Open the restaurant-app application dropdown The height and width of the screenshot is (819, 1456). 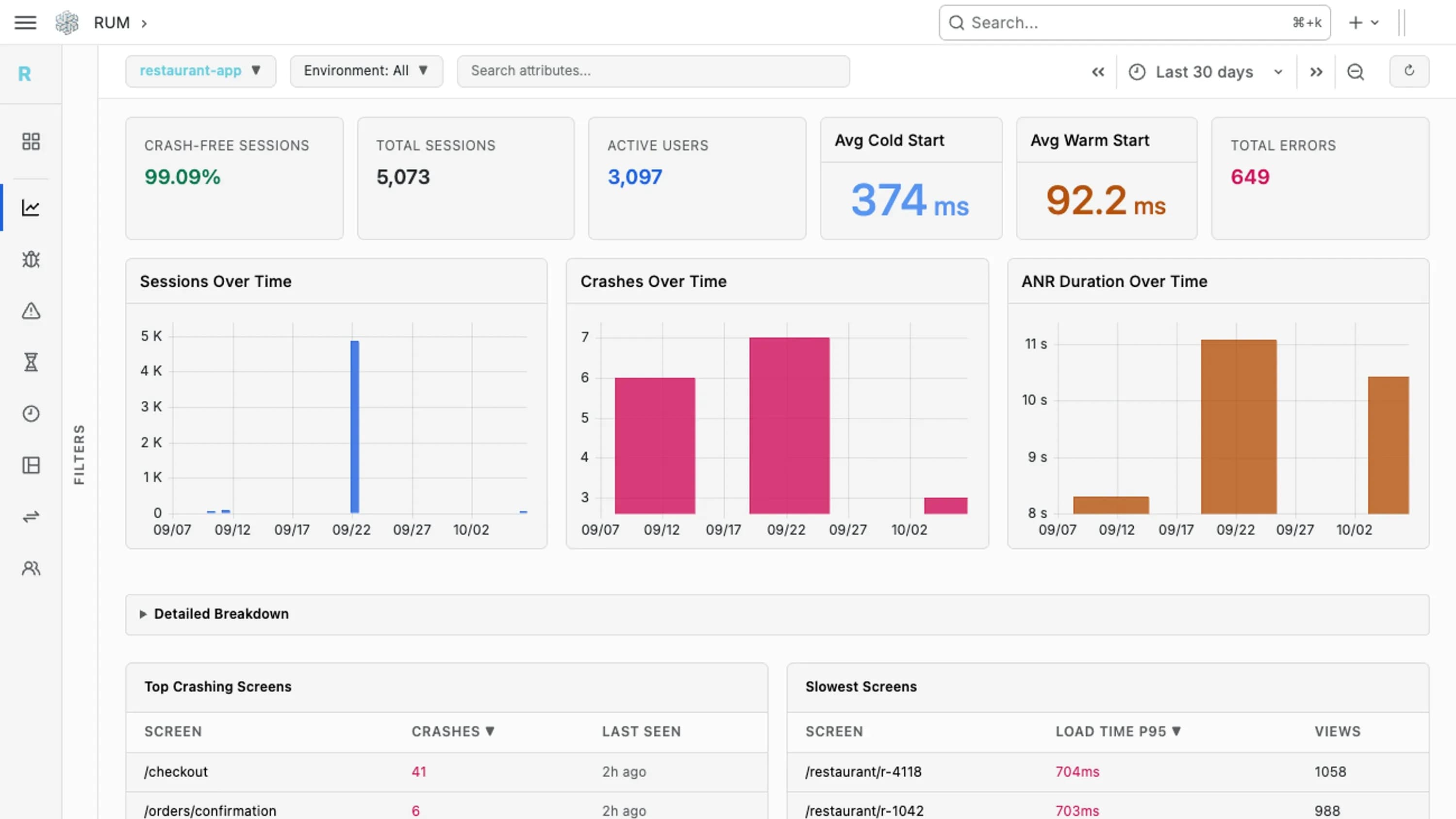[x=200, y=71]
